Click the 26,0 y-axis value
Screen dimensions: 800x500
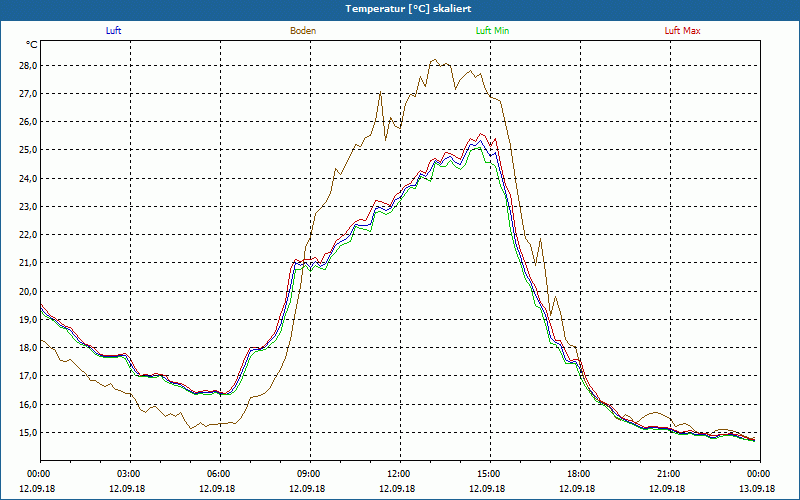click(28, 122)
